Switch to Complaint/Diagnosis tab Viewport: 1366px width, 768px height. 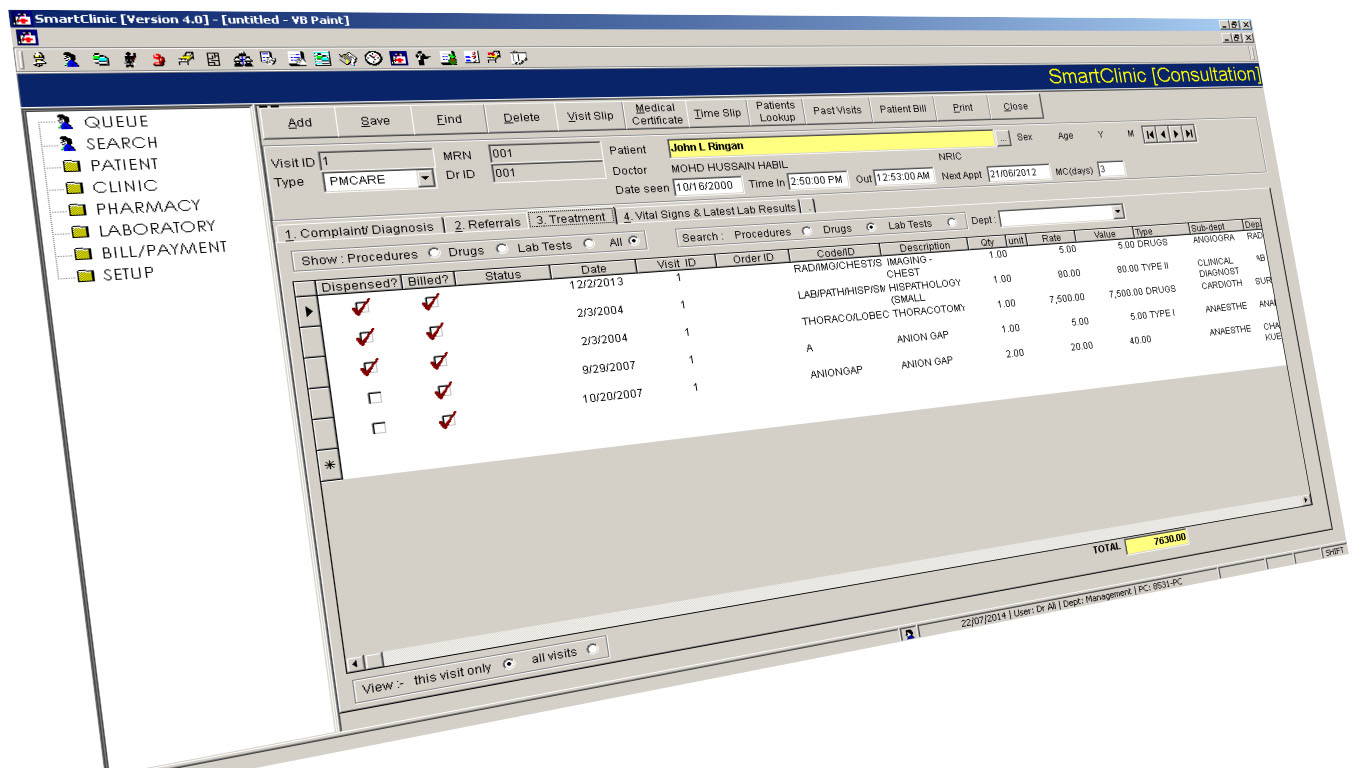[x=359, y=230]
